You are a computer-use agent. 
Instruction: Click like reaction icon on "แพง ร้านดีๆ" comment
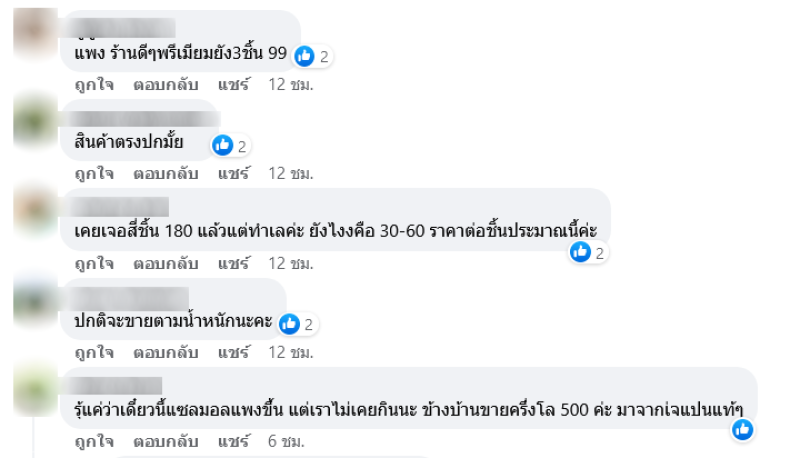(x=305, y=56)
